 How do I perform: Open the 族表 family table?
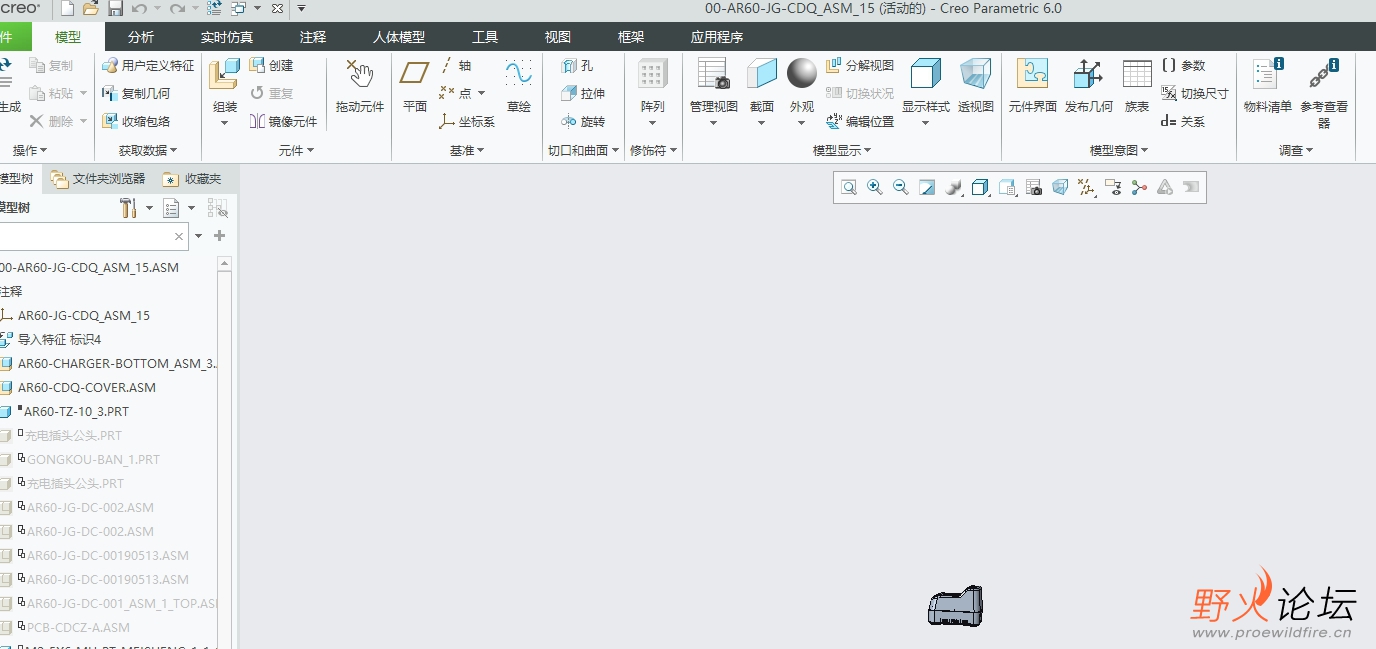point(1137,86)
